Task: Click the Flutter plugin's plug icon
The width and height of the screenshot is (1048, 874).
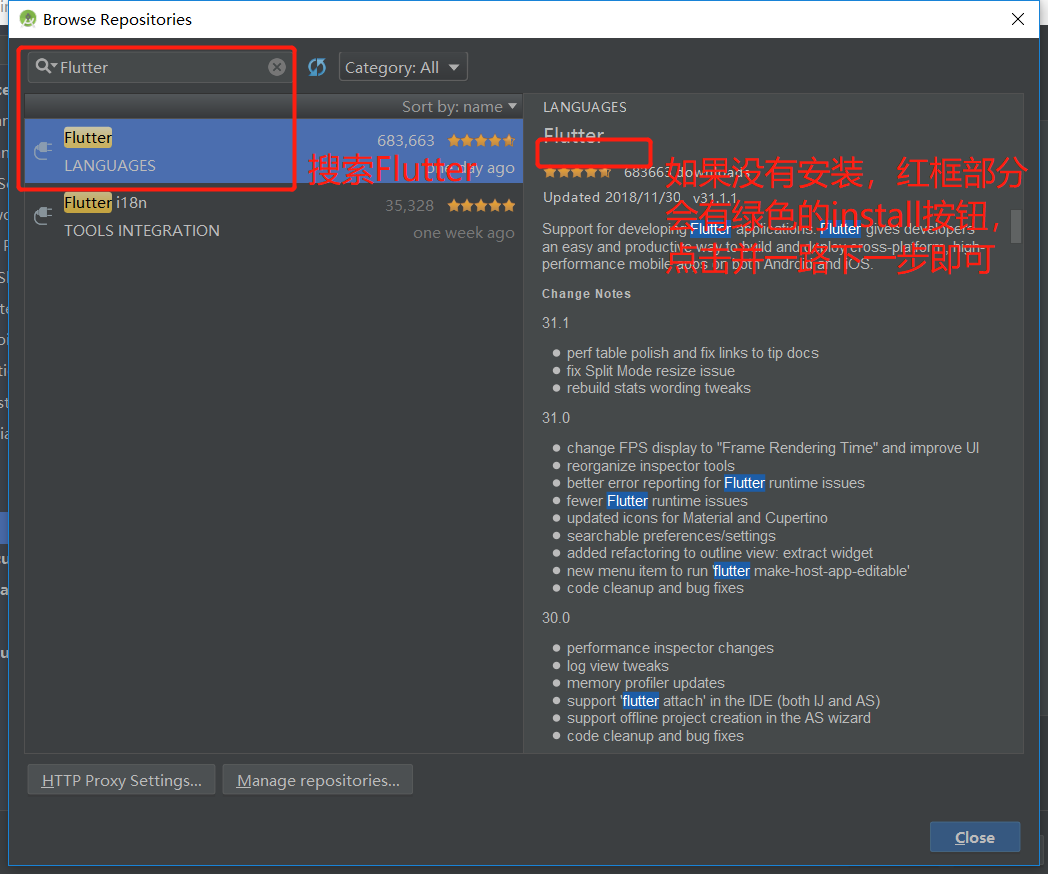Action: pos(43,151)
